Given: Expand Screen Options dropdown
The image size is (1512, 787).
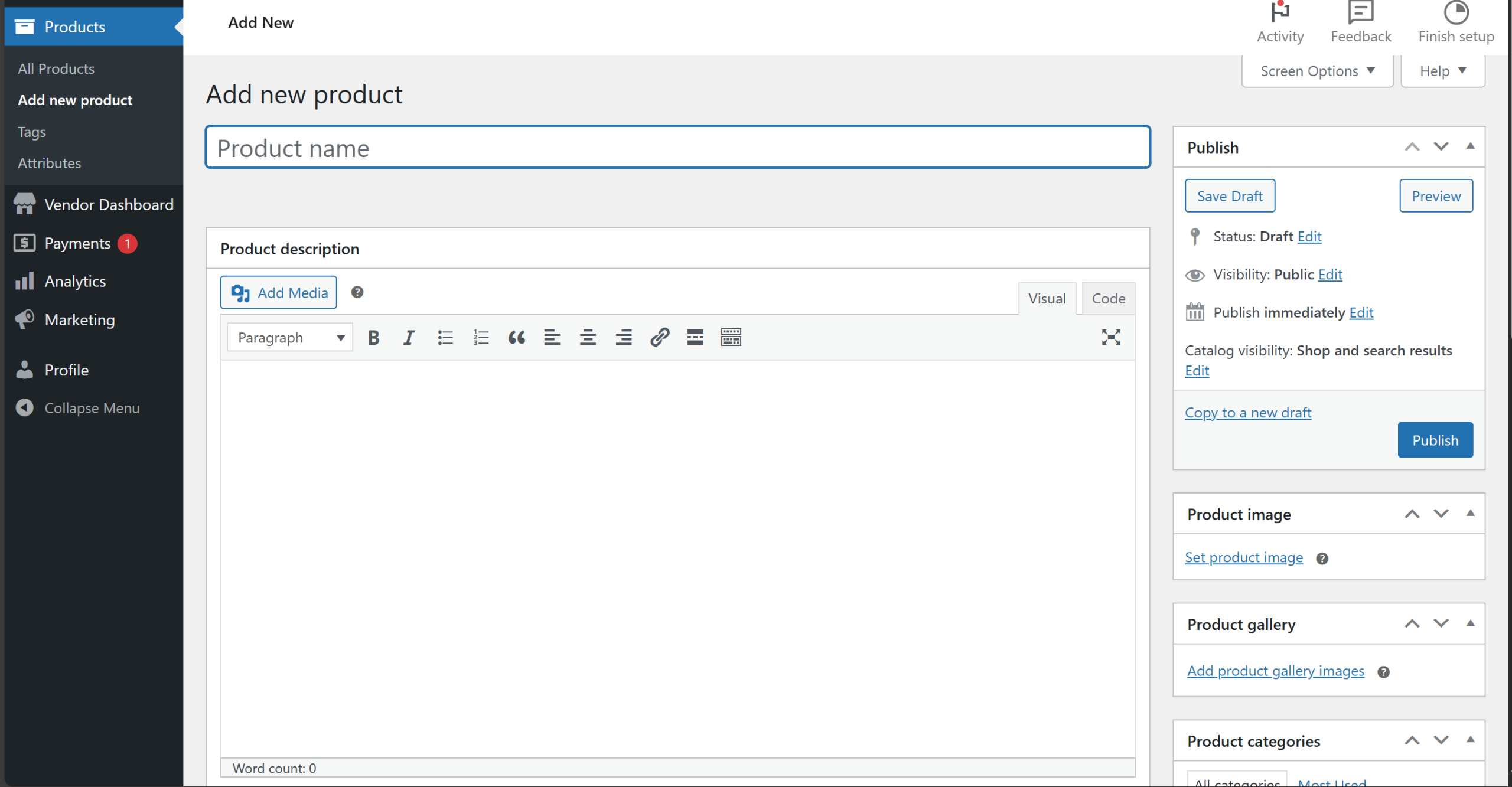Looking at the screenshot, I should 1317,71.
